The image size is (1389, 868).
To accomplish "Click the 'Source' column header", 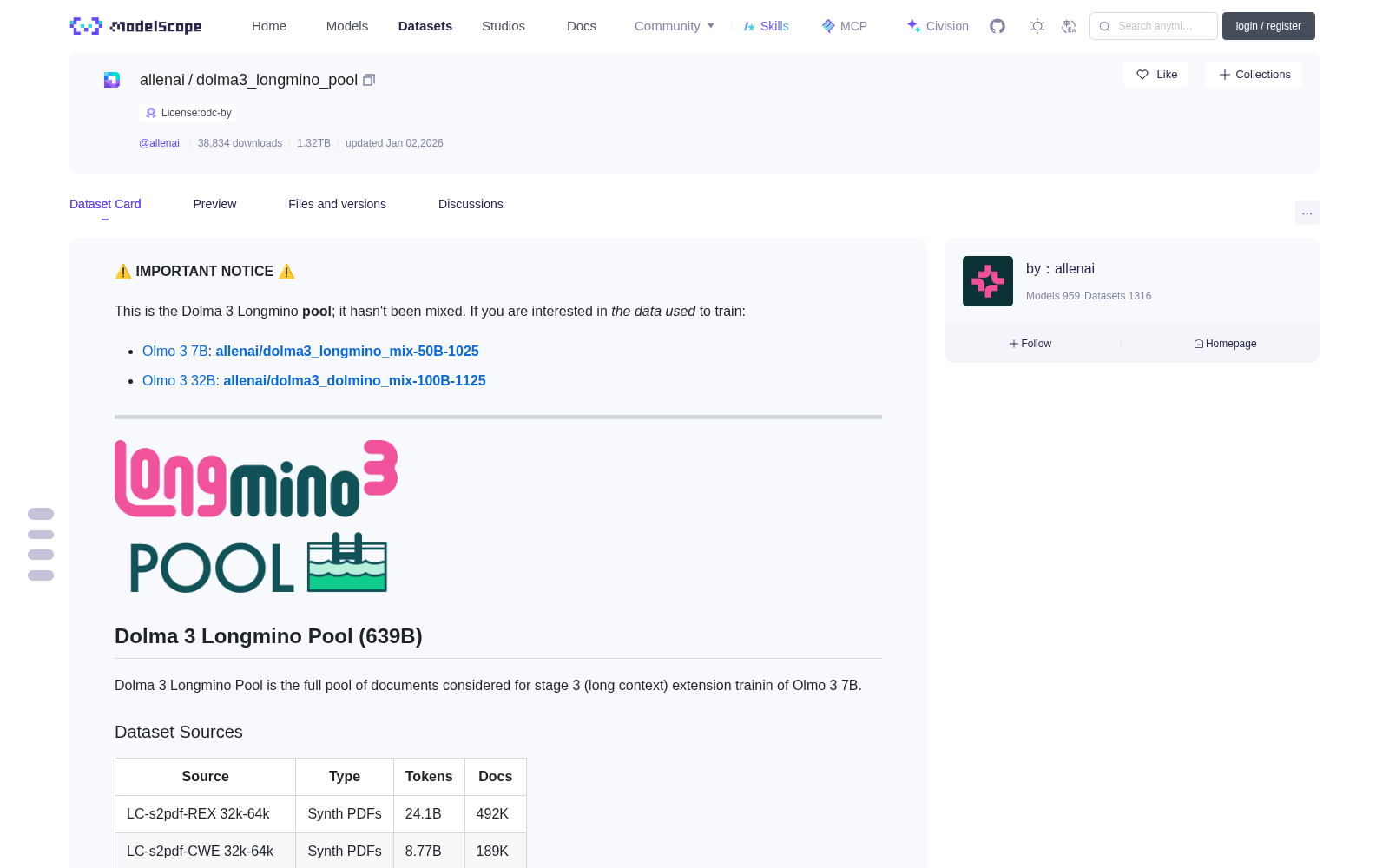I will 206,777.
